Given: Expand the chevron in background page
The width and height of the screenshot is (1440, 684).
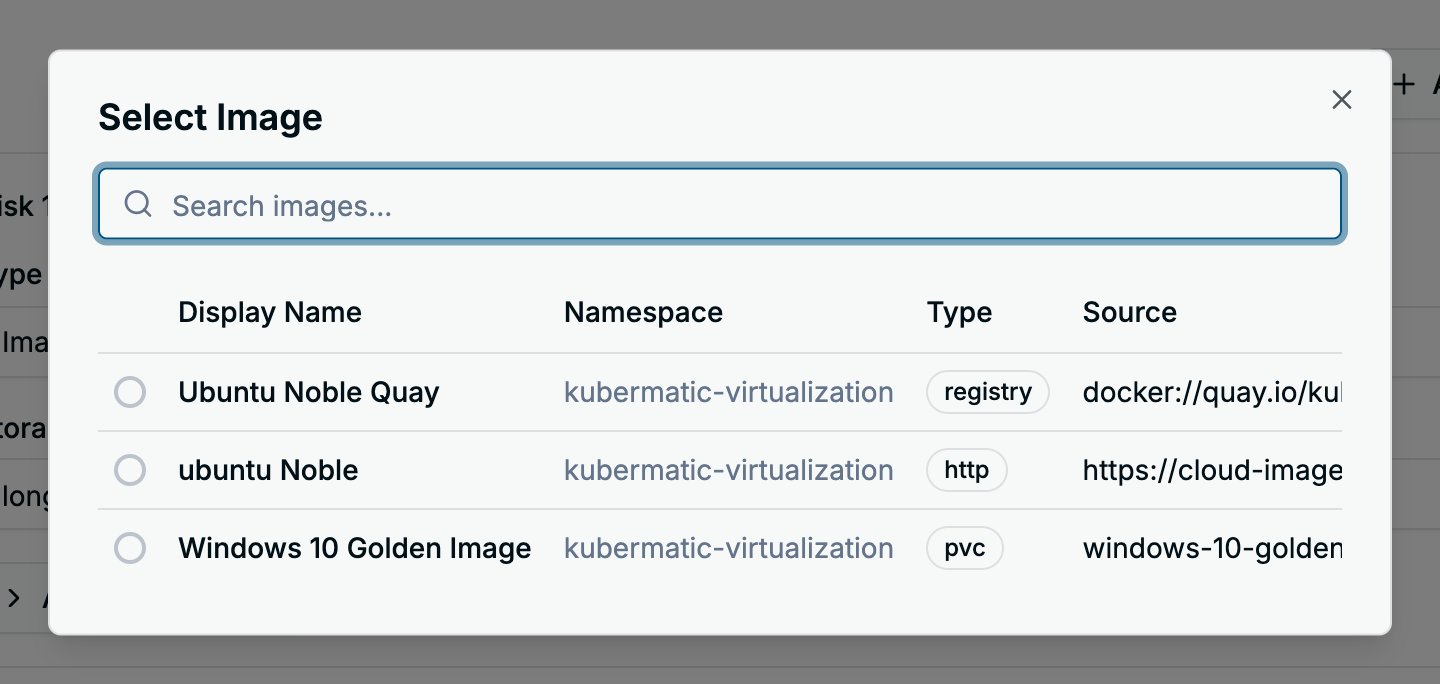Looking at the screenshot, I should (x=14, y=599).
